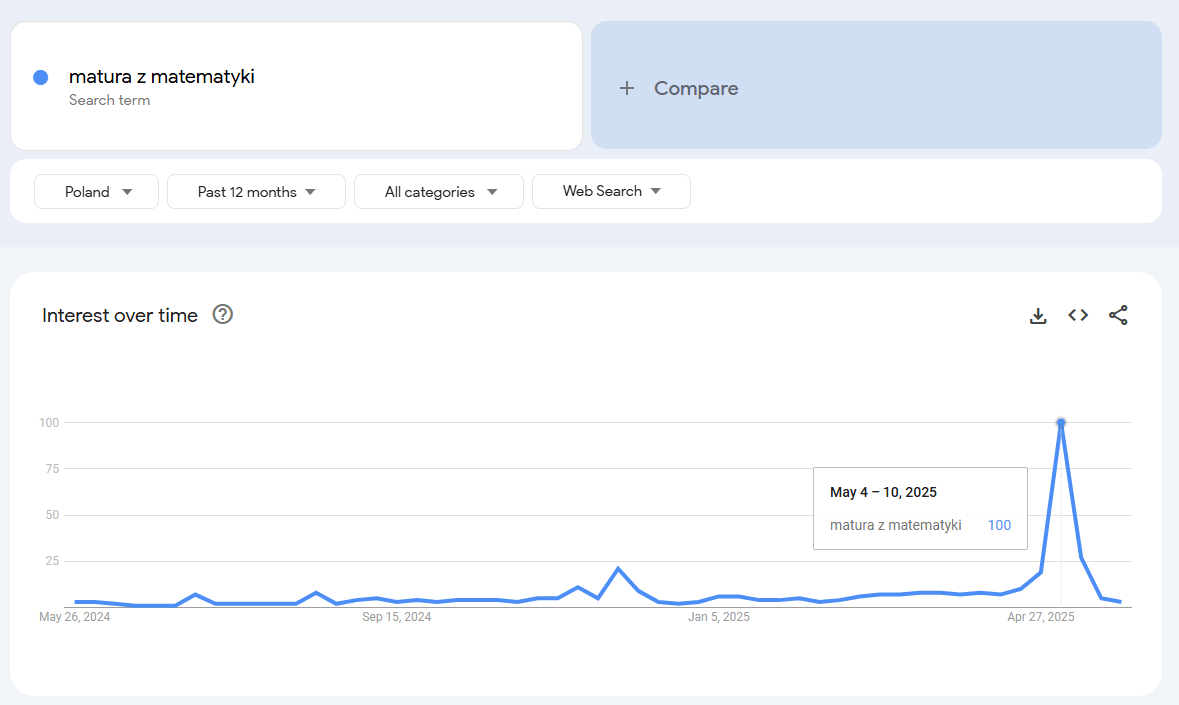Image resolution: width=1179 pixels, height=705 pixels.
Task: Click the plus icon beside Compare
Action: [x=627, y=89]
